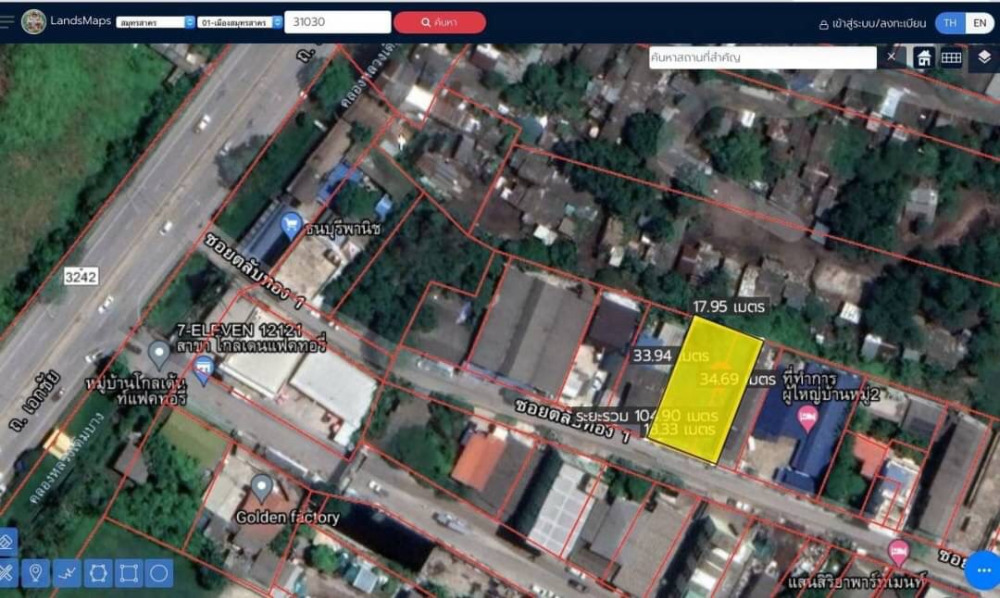
Task: Click the parcel number field showing 31030
Action: (x=337, y=22)
